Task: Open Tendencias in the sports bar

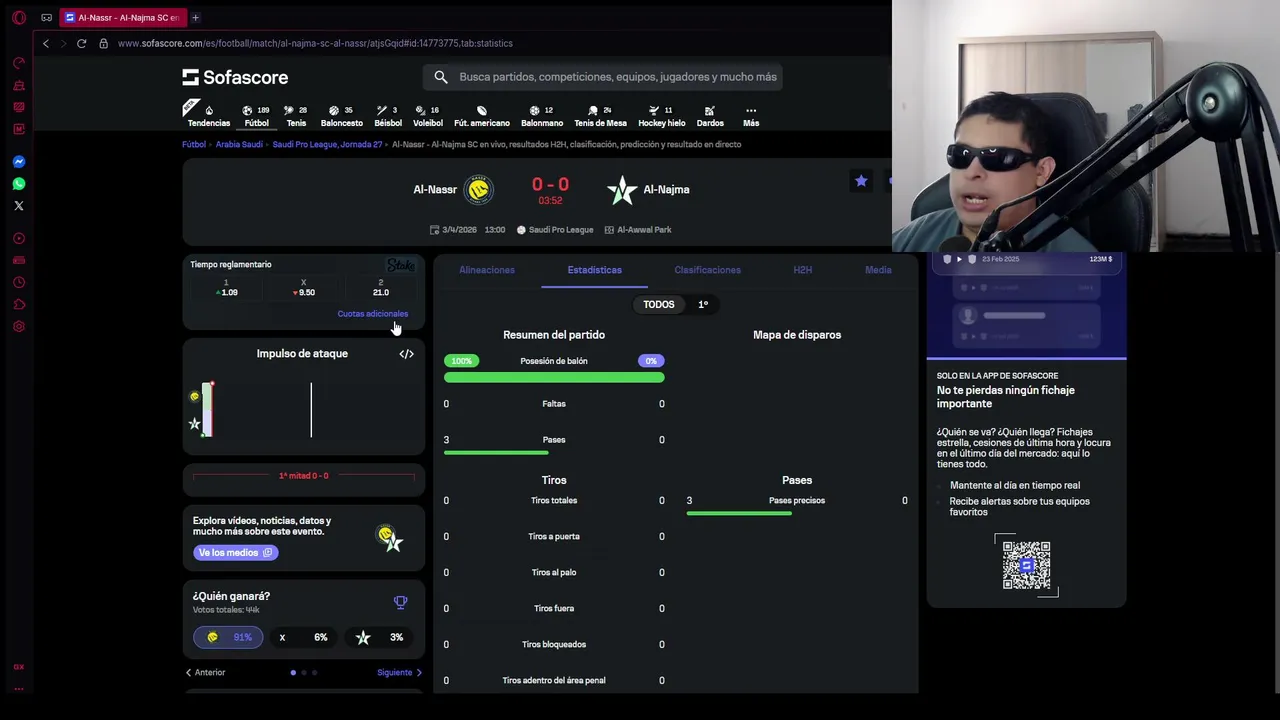Action: (x=209, y=116)
